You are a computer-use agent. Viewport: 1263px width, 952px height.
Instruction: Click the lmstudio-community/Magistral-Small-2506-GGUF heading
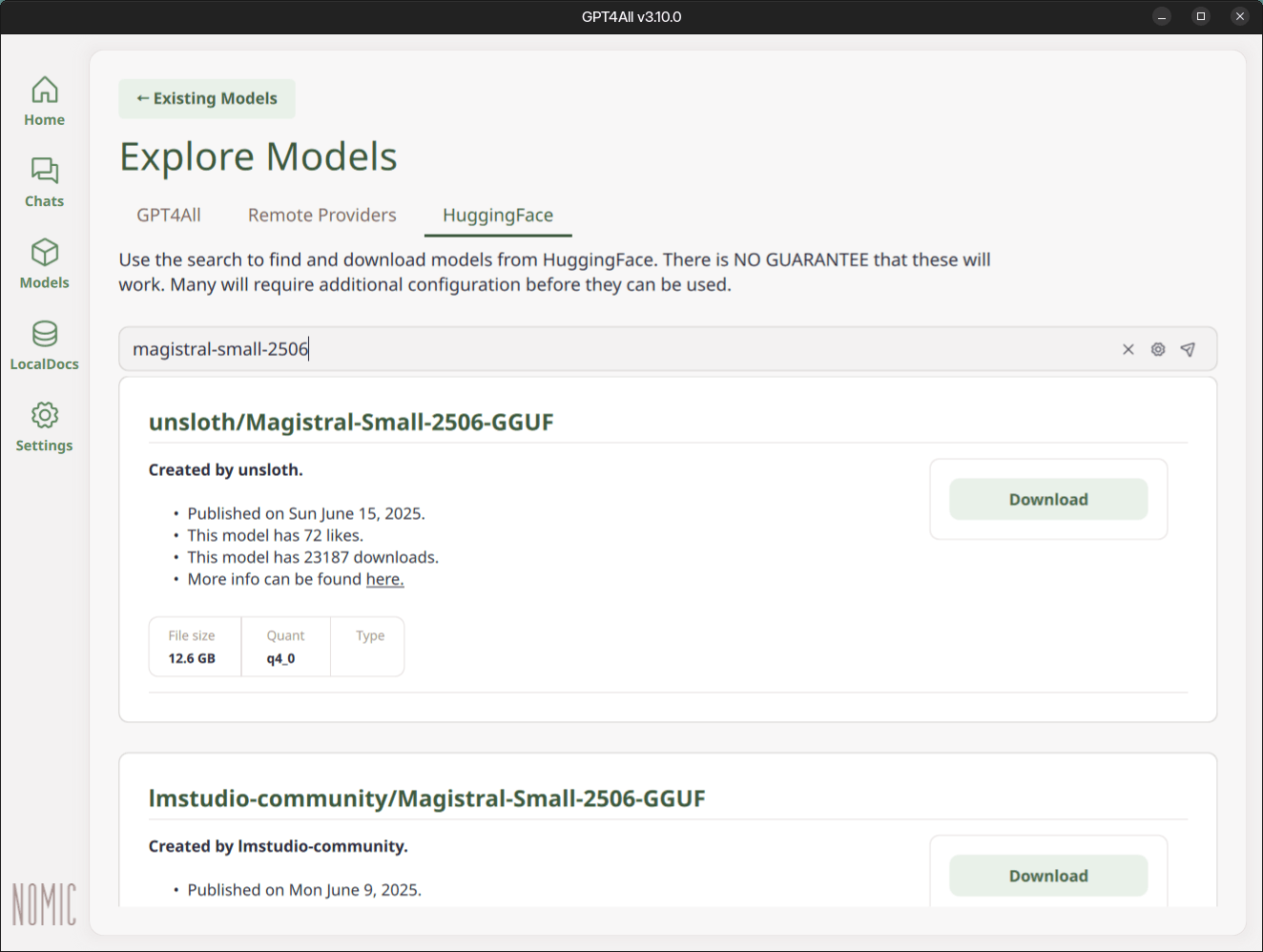(x=426, y=798)
